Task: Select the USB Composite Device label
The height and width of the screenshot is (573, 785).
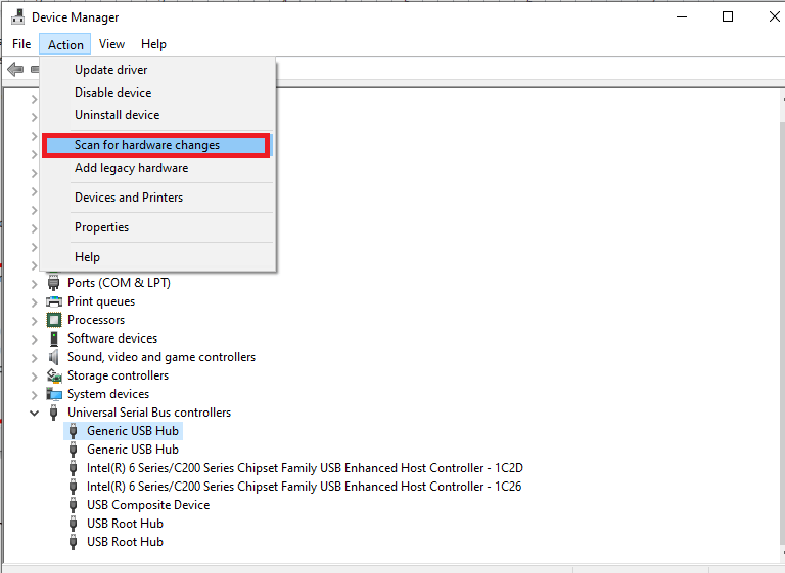Action: point(148,505)
